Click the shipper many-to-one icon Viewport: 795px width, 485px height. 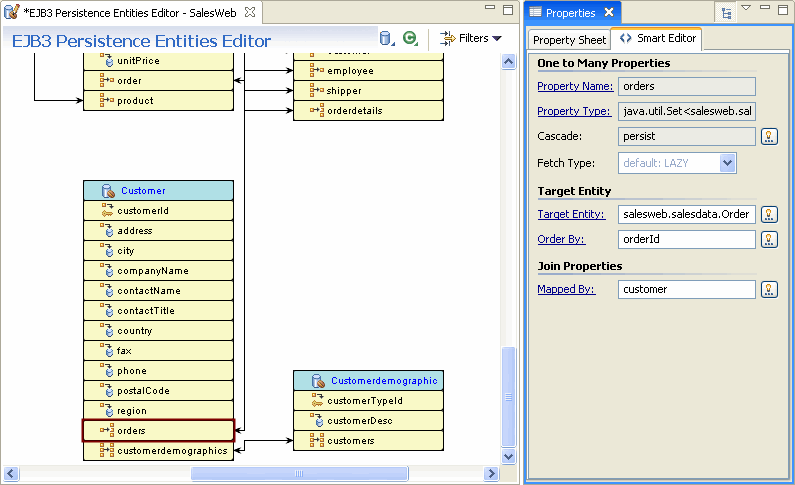click(317, 91)
